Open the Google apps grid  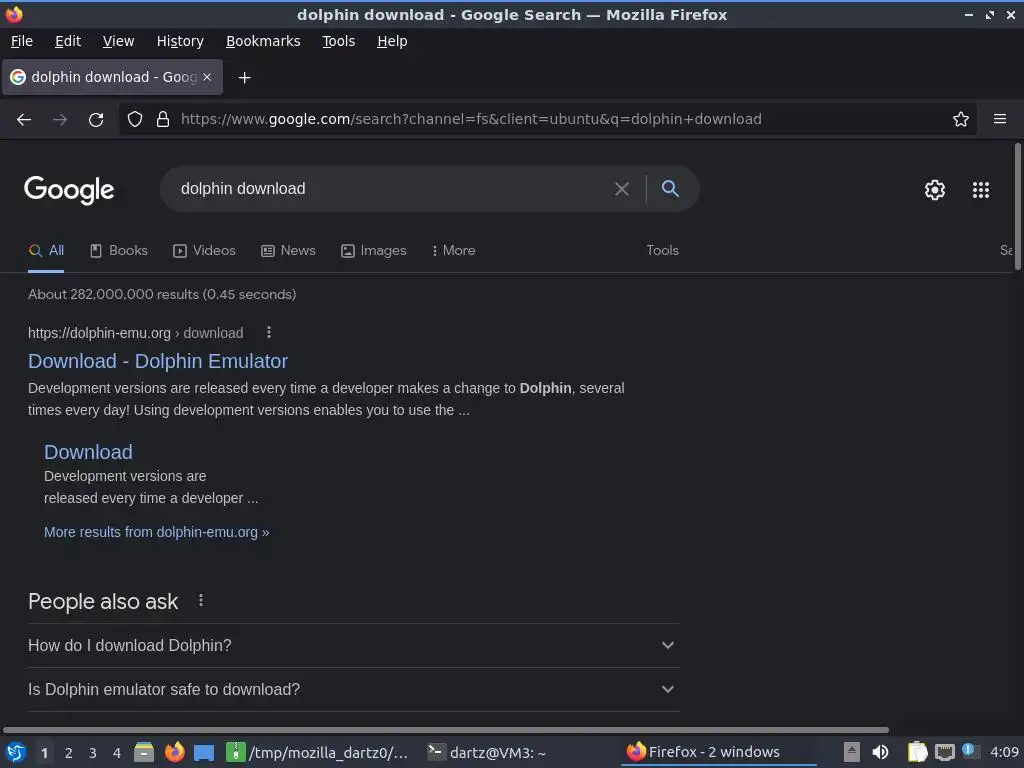pos(981,190)
